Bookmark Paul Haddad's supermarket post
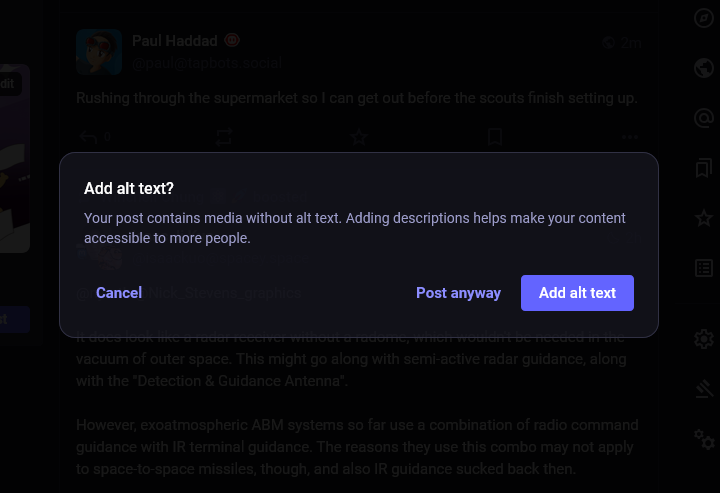The width and height of the screenshot is (720, 493). click(x=494, y=137)
